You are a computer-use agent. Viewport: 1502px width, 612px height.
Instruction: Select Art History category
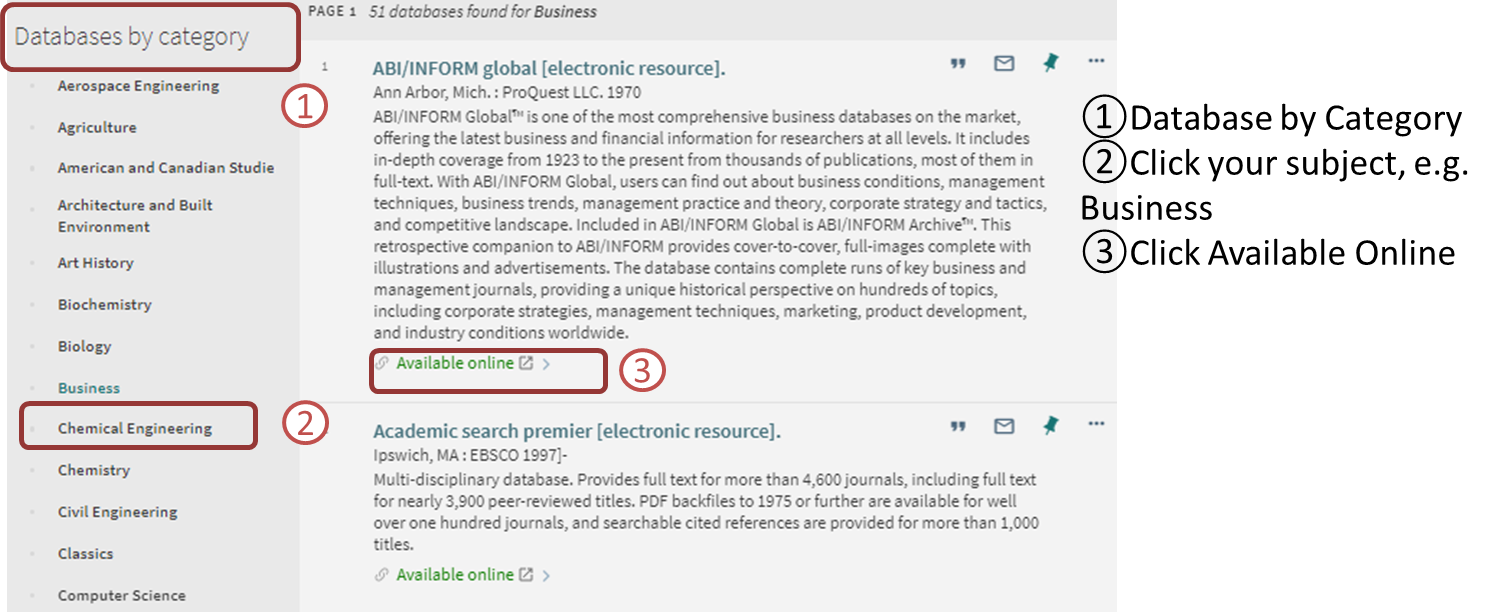[x=95, y=263]
